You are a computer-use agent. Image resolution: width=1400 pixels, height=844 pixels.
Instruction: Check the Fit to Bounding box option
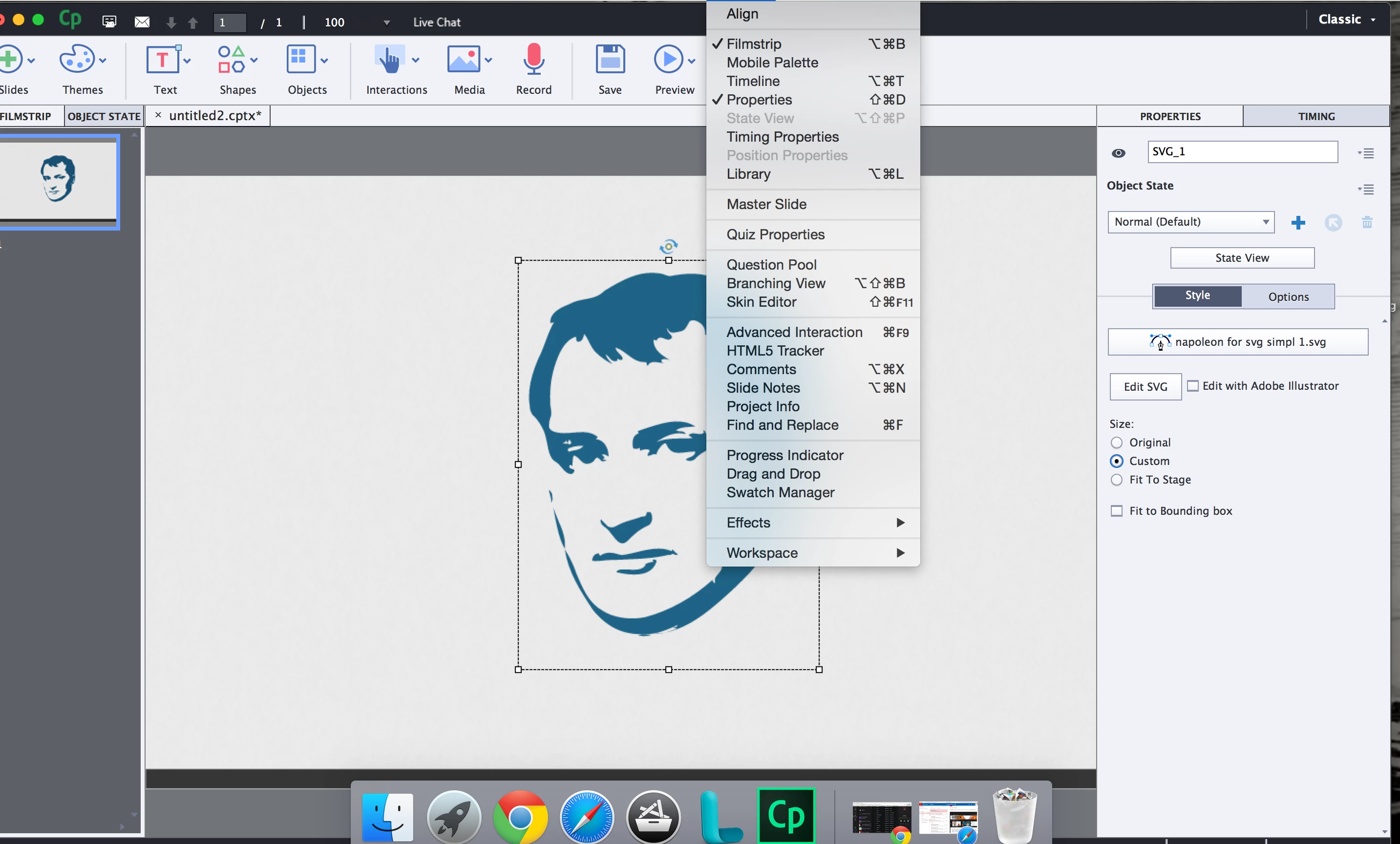coord(1117,511)
